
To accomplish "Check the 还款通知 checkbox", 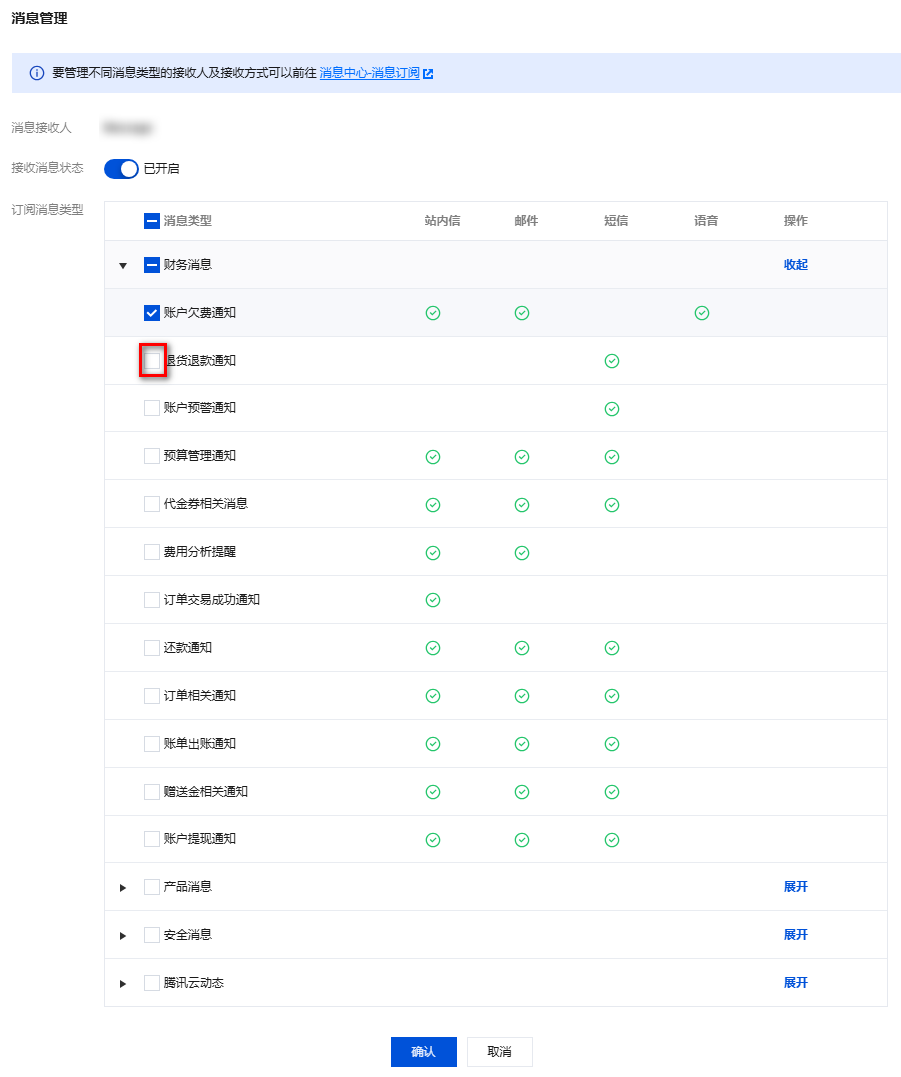I will point(152,648).
